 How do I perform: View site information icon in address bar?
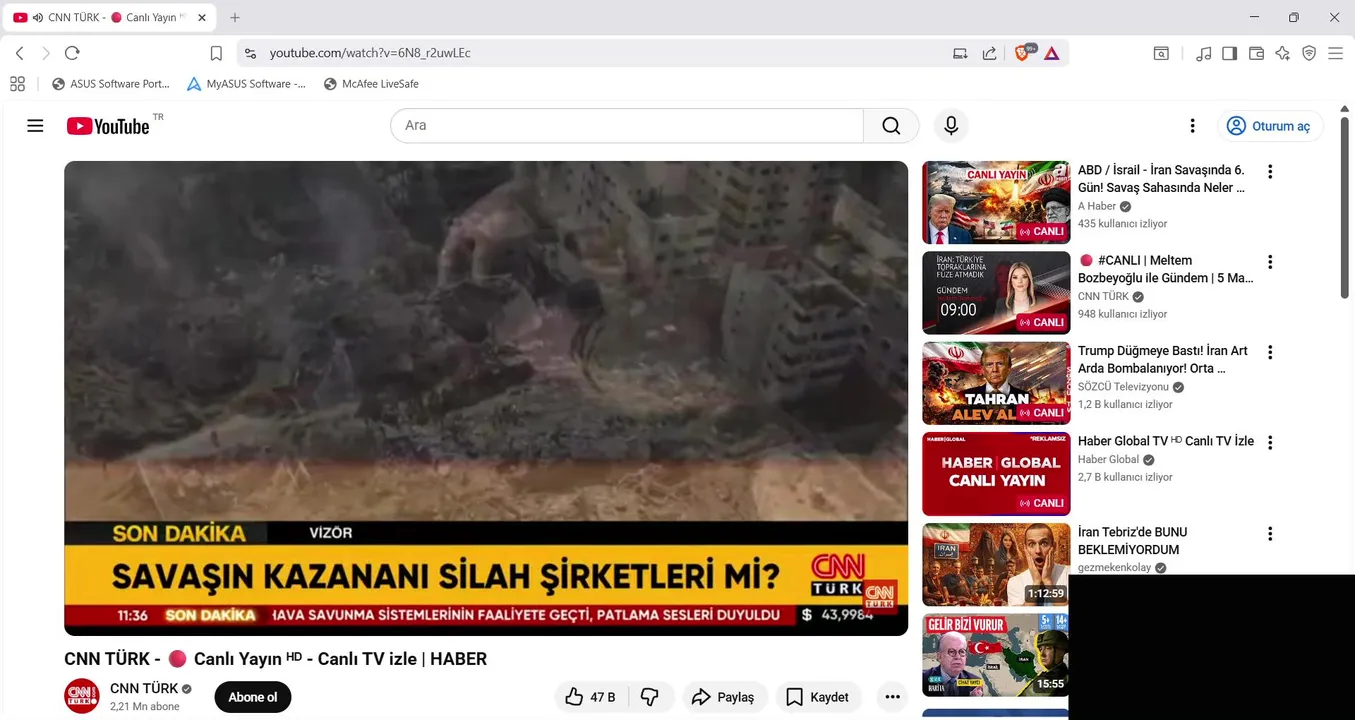pos(250,53)
